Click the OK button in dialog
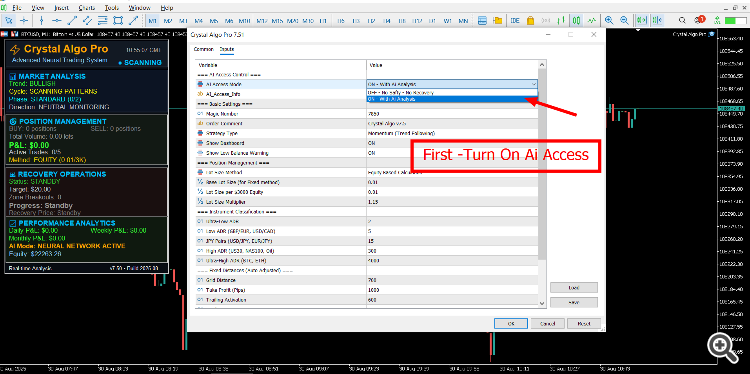750x374 pixels. (510, 323)
